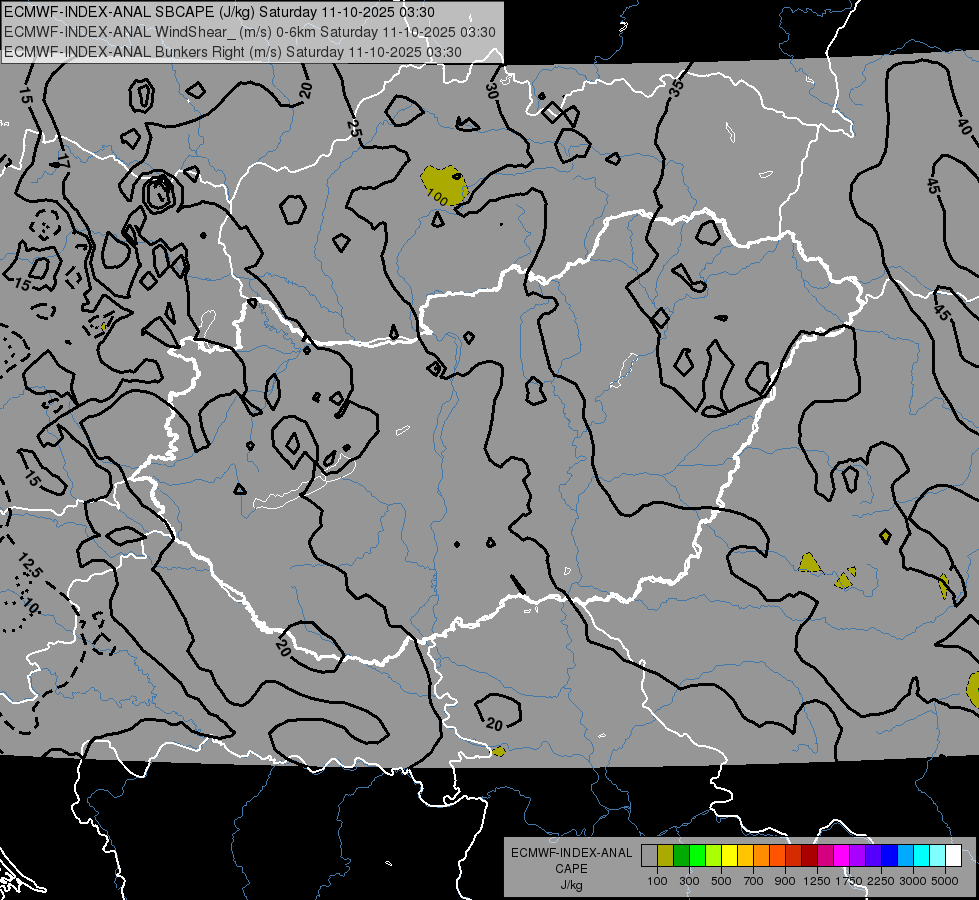Click the 17 contour label on the map
979x900 pixels.
point(63,159)
